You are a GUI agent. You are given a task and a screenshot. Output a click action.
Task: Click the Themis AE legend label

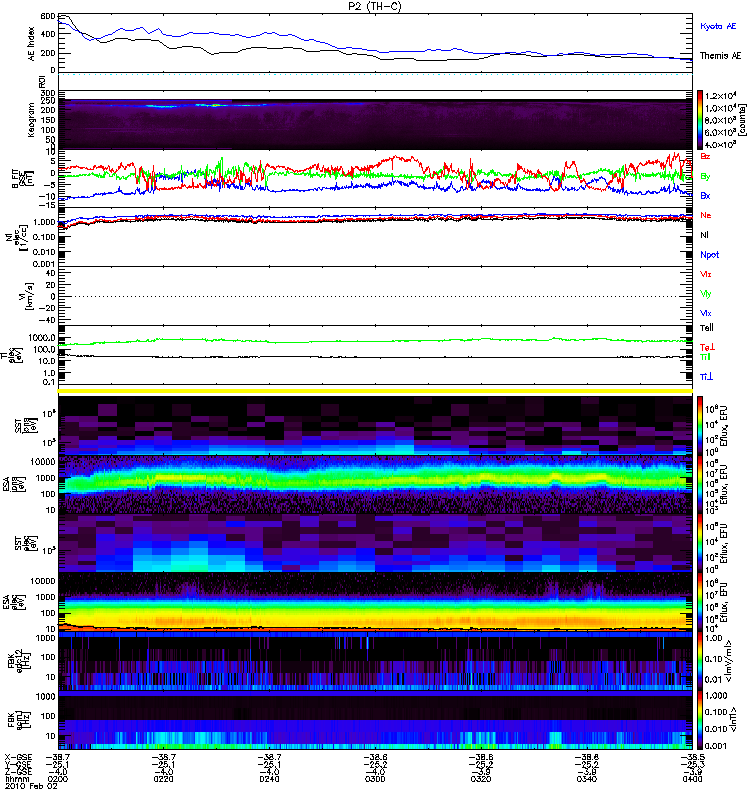pos(720,56)
